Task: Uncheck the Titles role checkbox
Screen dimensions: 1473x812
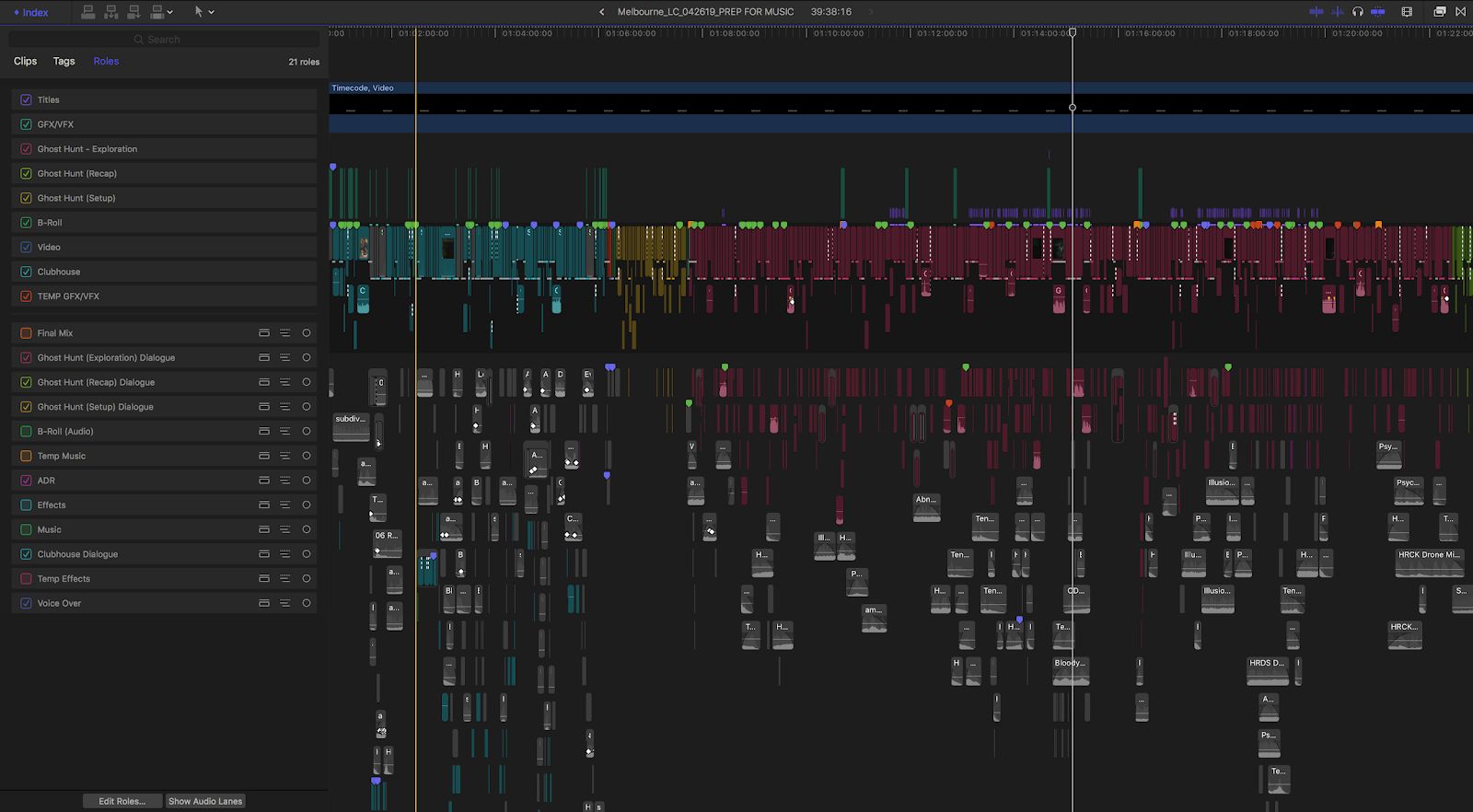Action: point(26,99)
